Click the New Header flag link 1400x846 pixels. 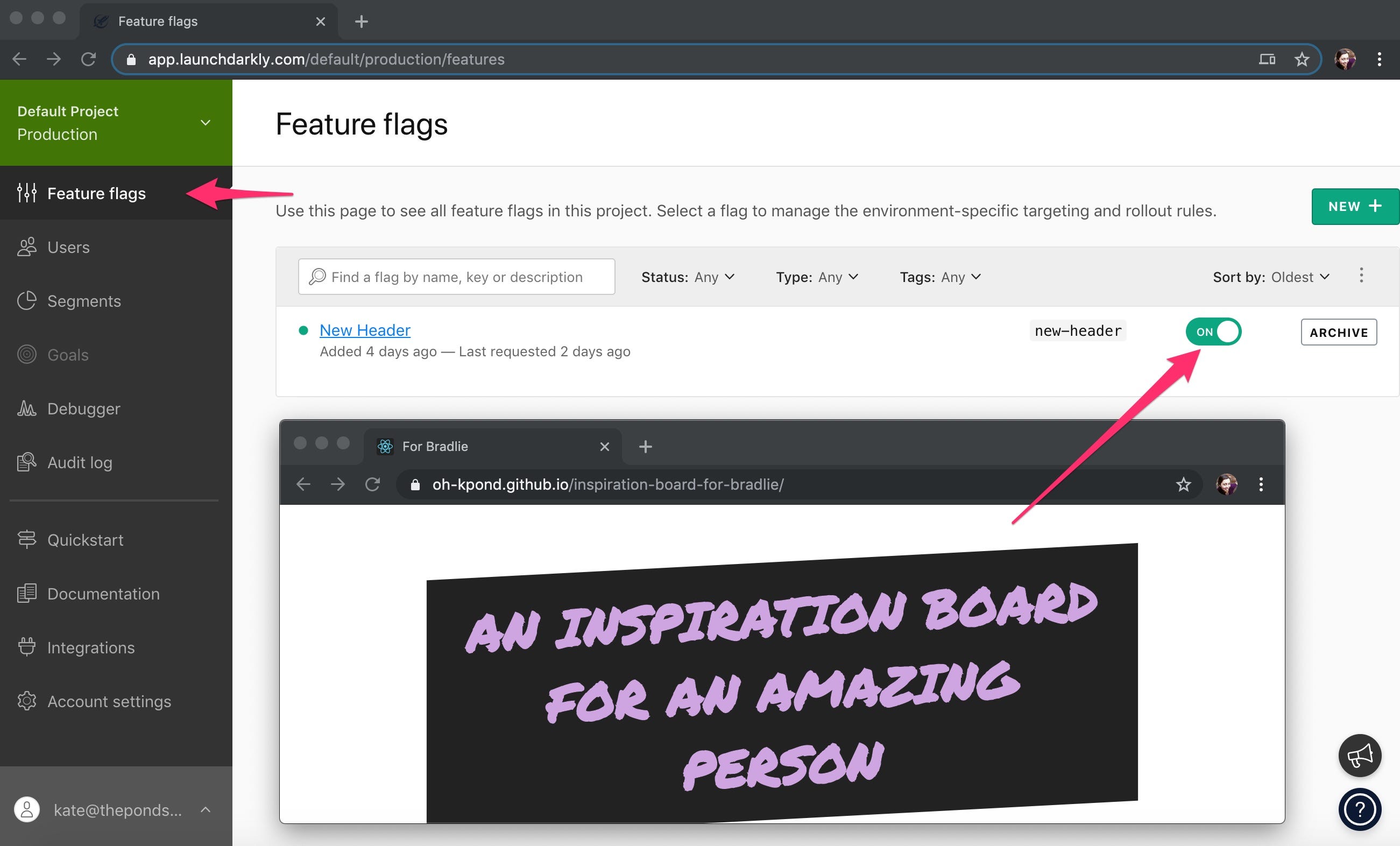(x=365, y=329)
